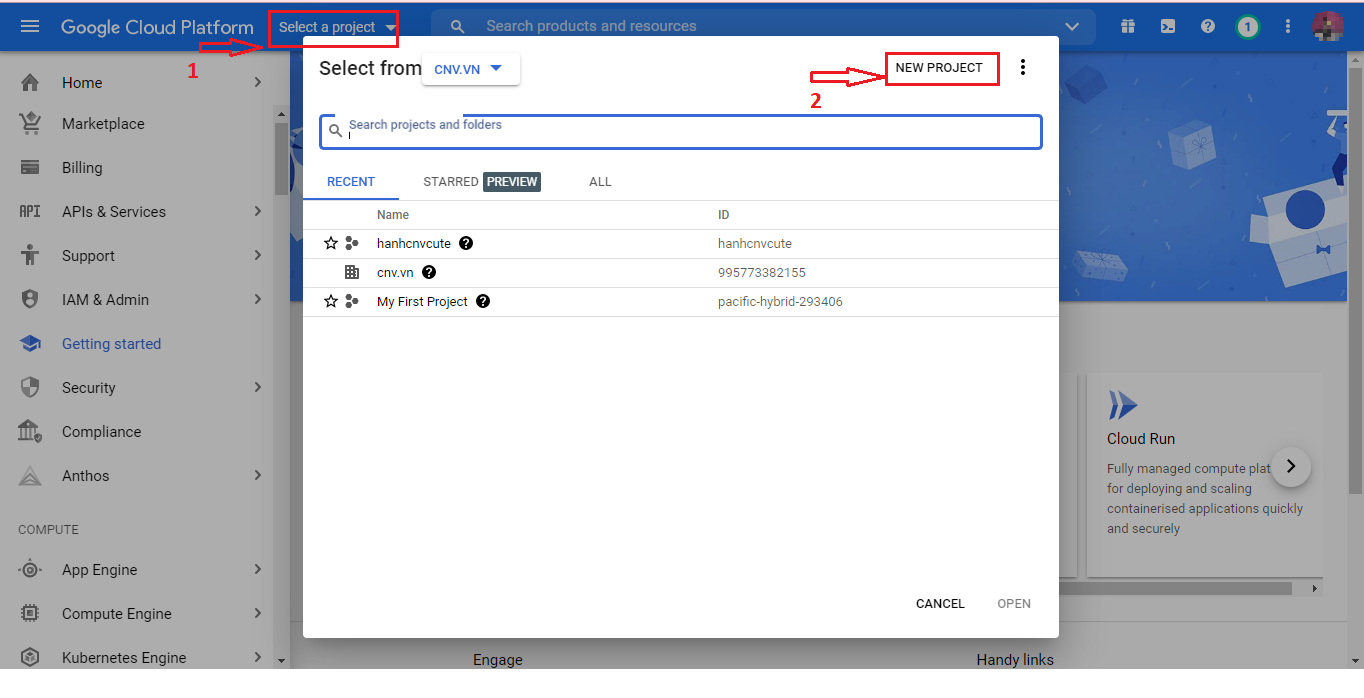Image resolution: width=1364 pixels, height=698 pixels.
Task: Click help icon next to cnv.vn
Action: tap(429, 272)
